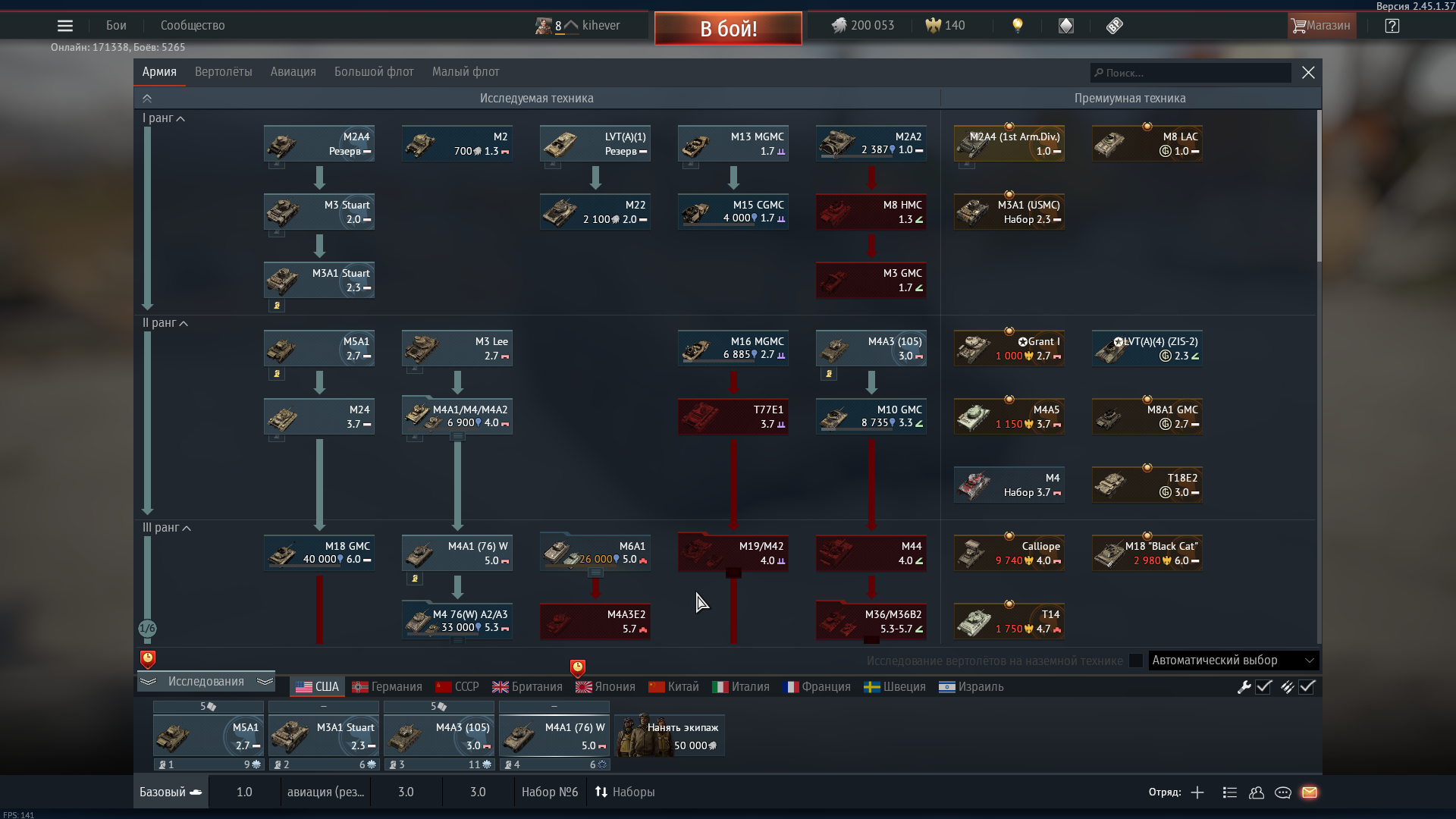Switch to the Малый флот tab
Image resolution: width=1456 pixels, height=819 pixels.
(466, 72)
